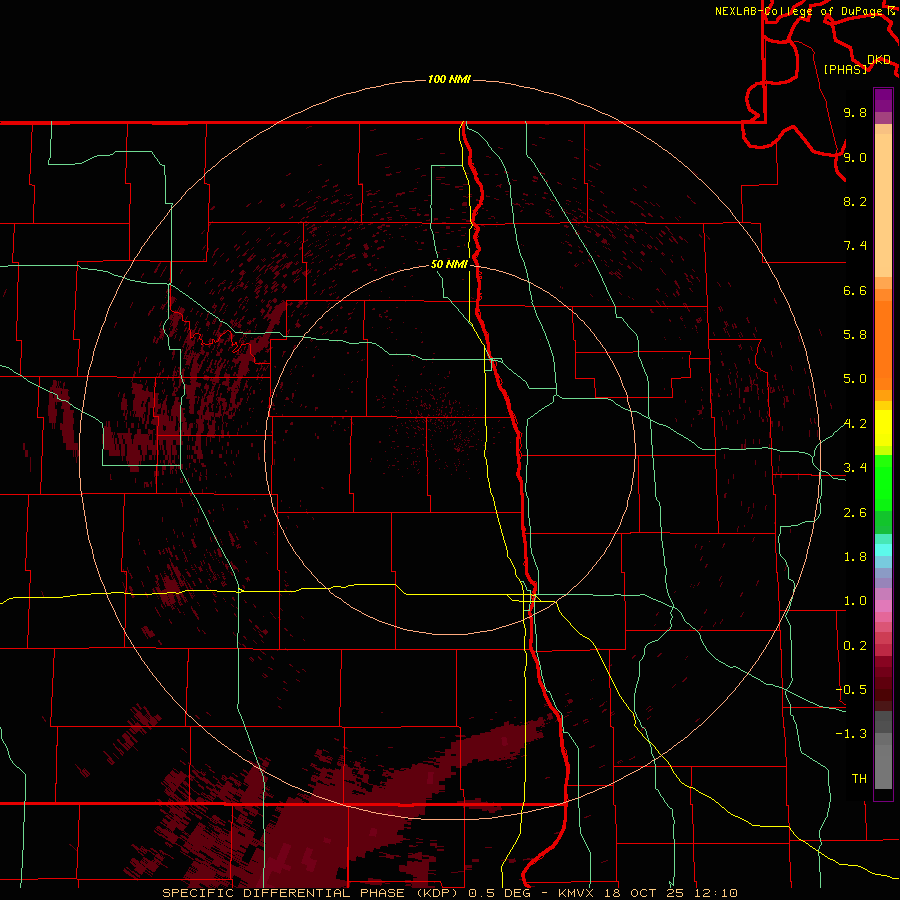This screenshot has width=900, height=900.
Task: Click the DKD label above the legend
Action: pos(879,60)
